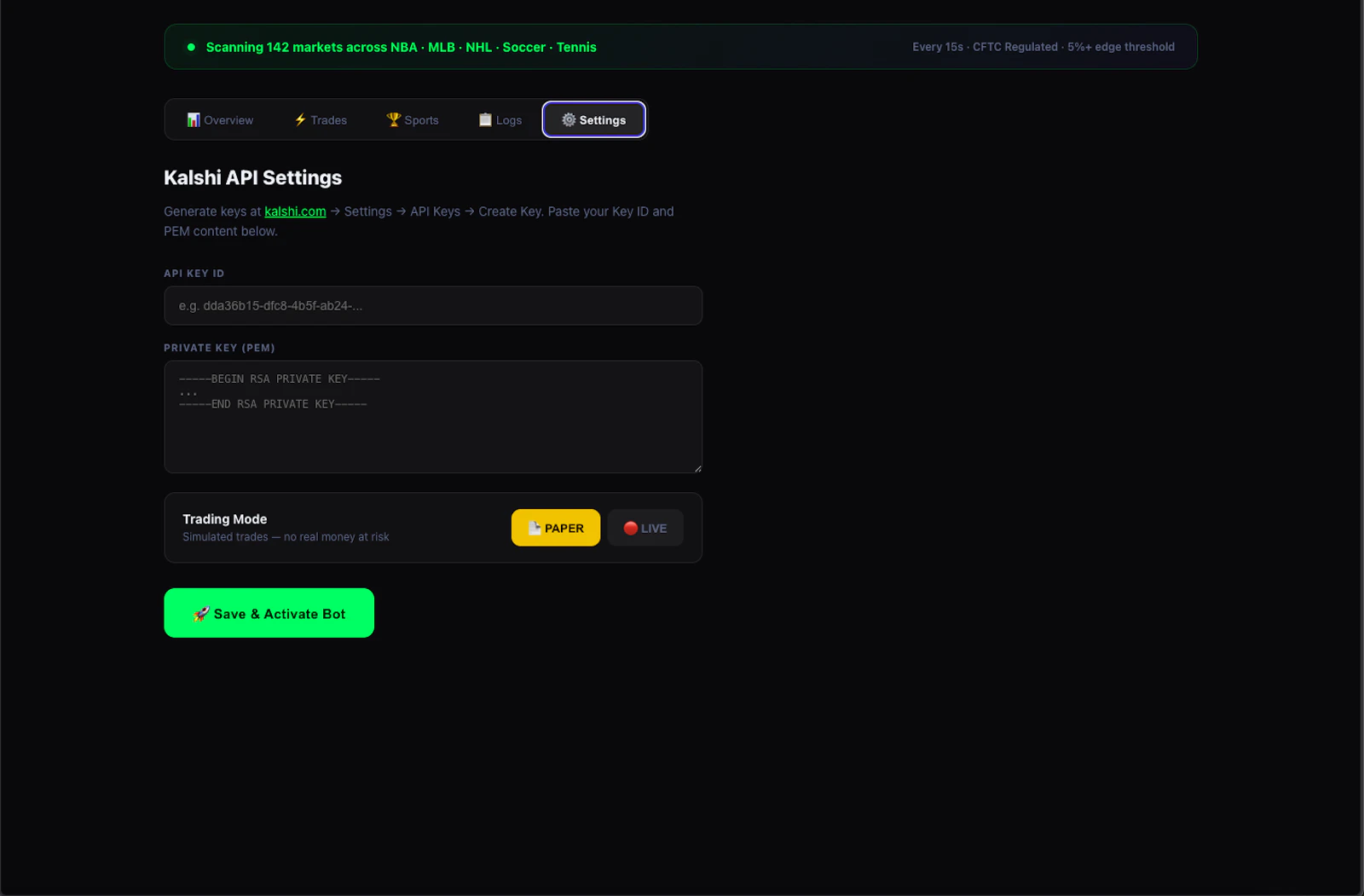Click the 'PRIVATE KEY (PEM)' label

[x=219, y=348]
